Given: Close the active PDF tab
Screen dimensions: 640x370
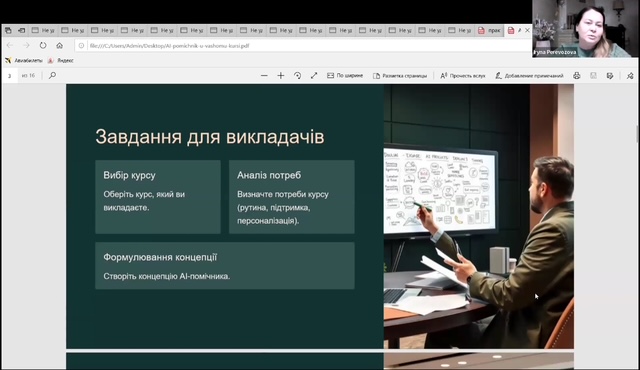Looking at the screenshot, I should tap(527, 30).
